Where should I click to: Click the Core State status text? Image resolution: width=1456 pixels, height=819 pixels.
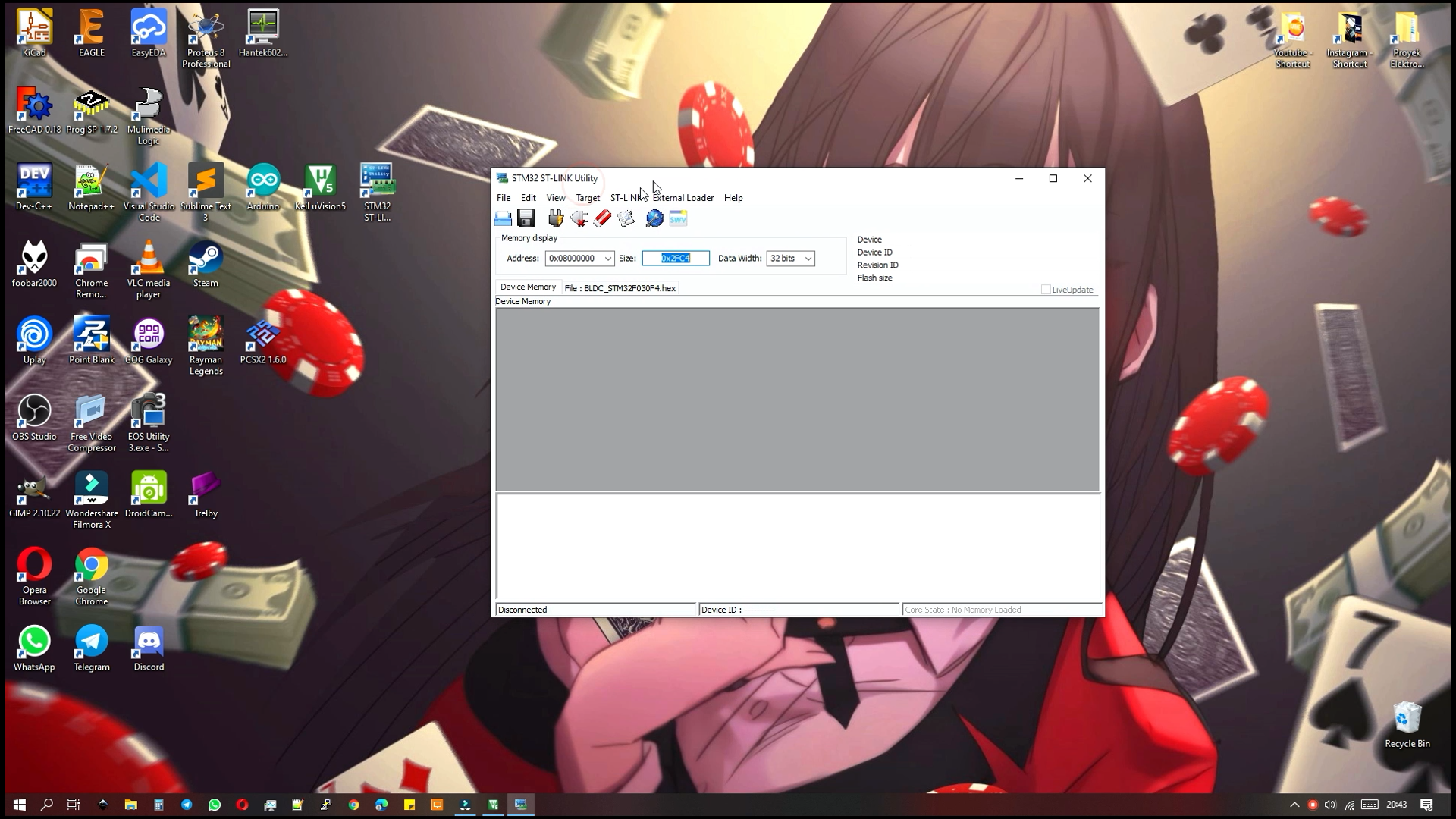point(963,610)
